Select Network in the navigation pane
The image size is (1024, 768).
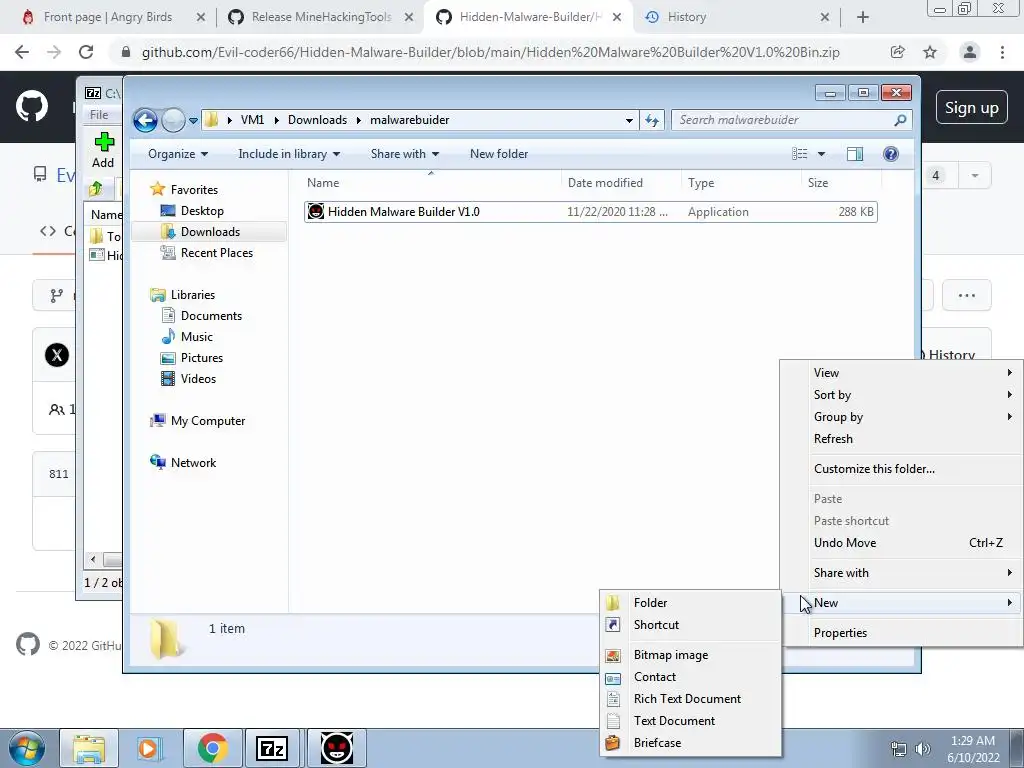pyautogui.click(x=193, y=463)
